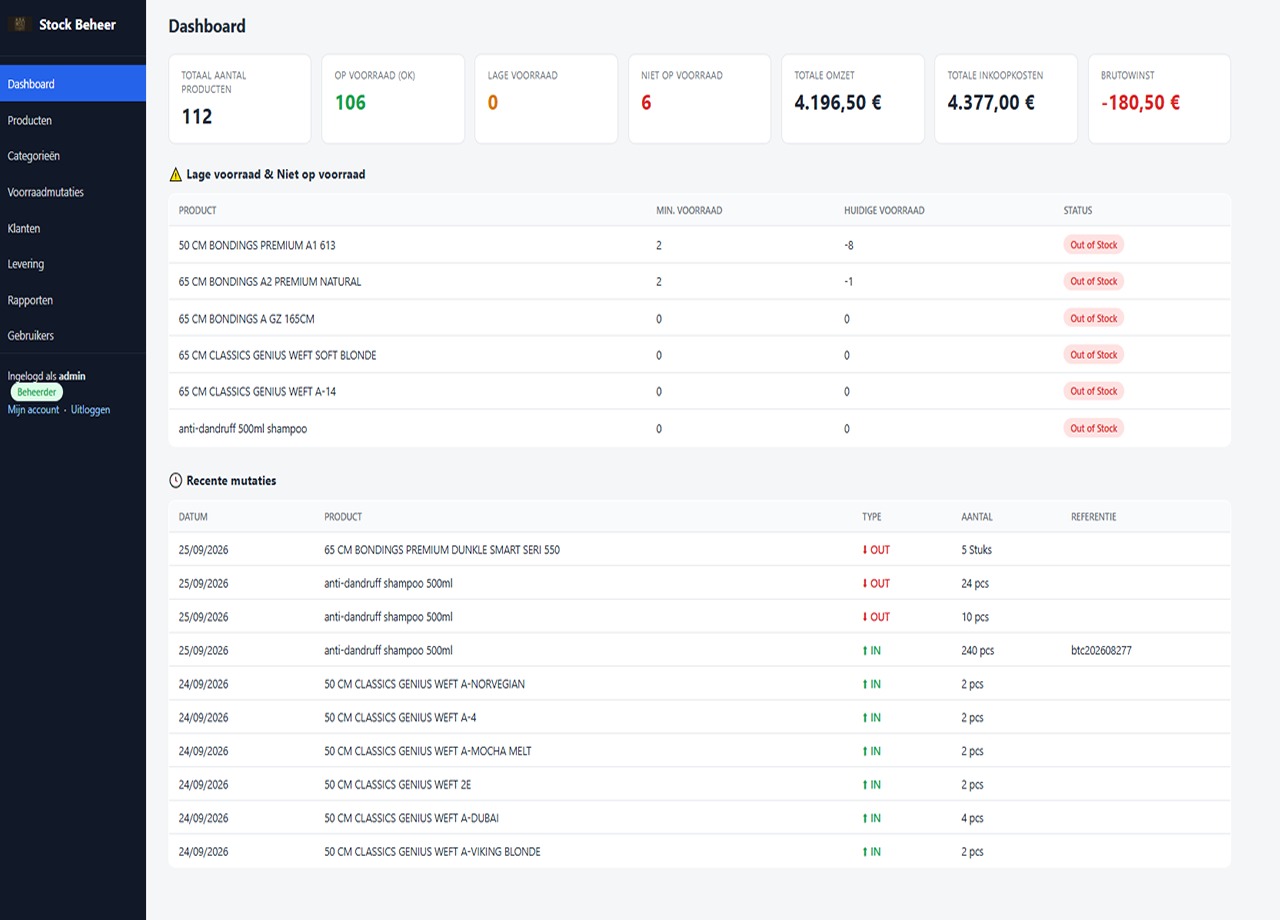Click the Niet op voorraad stat card
This screenshot has width=1280, height=920.
tap(699, 99)
